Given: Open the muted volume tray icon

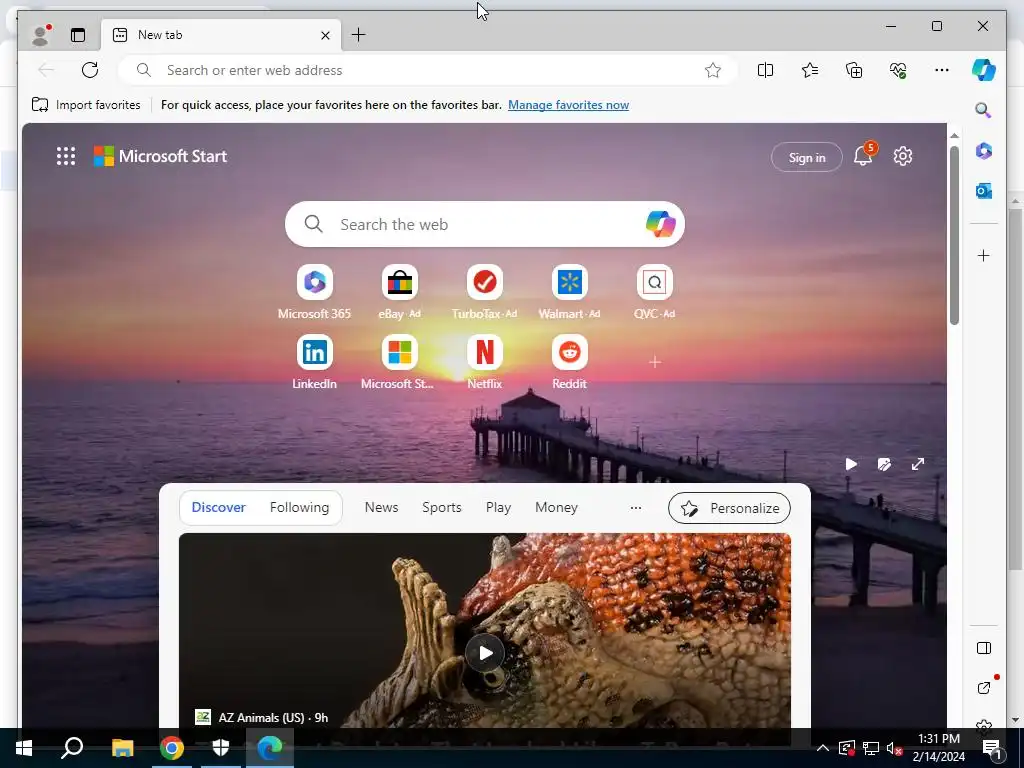Looking at the screenshot, I should coord(894,748).
